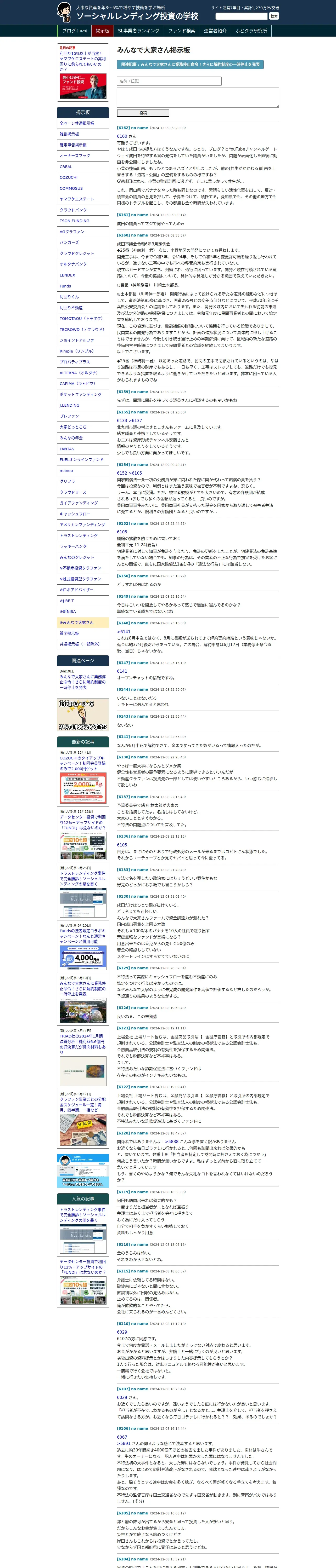The height and width of the screenshot is (1568, 336).
Task: Open オーナーズブック board link
Action: pos(83,156)
